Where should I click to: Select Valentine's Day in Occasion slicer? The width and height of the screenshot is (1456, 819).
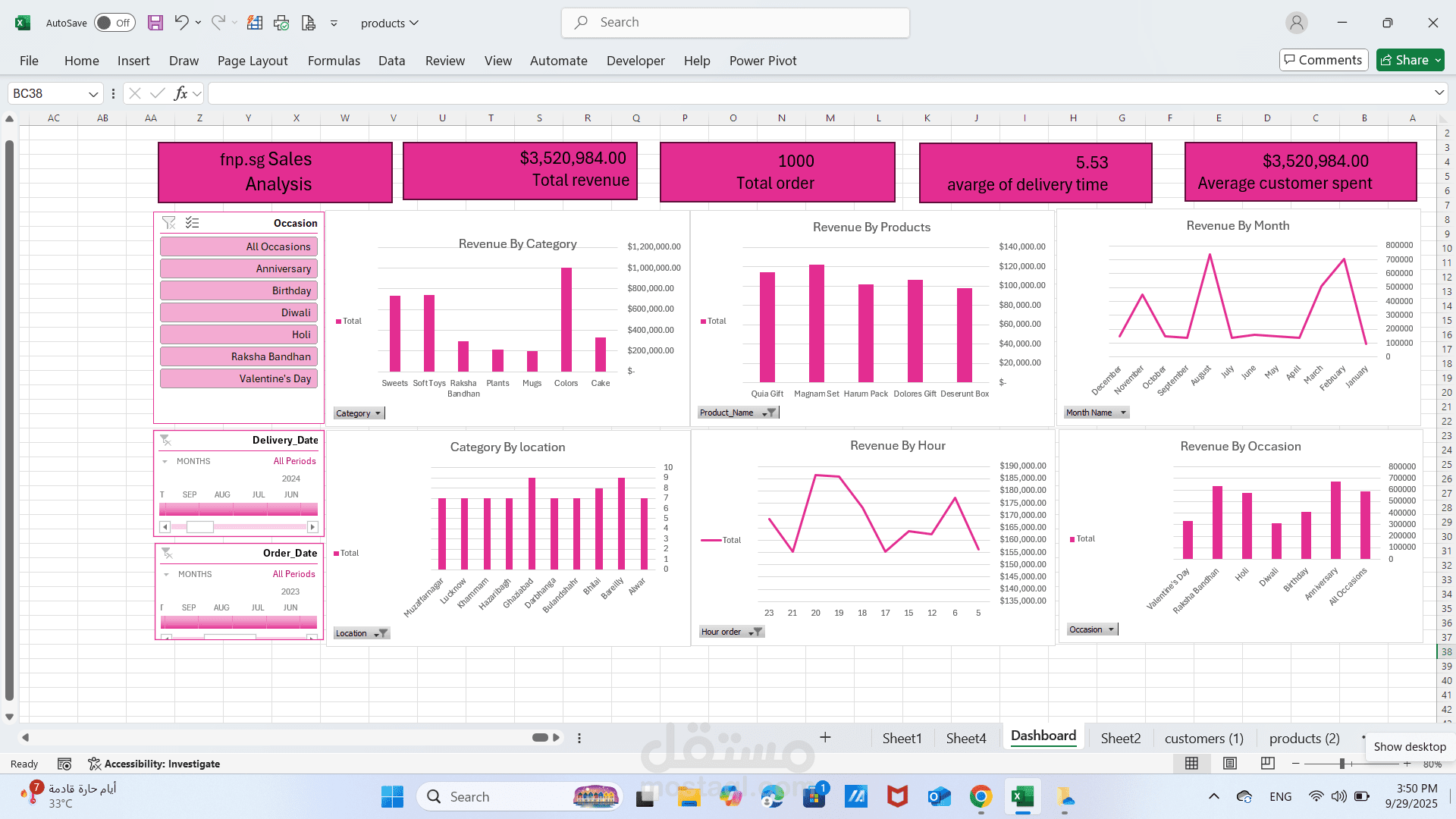[x=239, y=378]
